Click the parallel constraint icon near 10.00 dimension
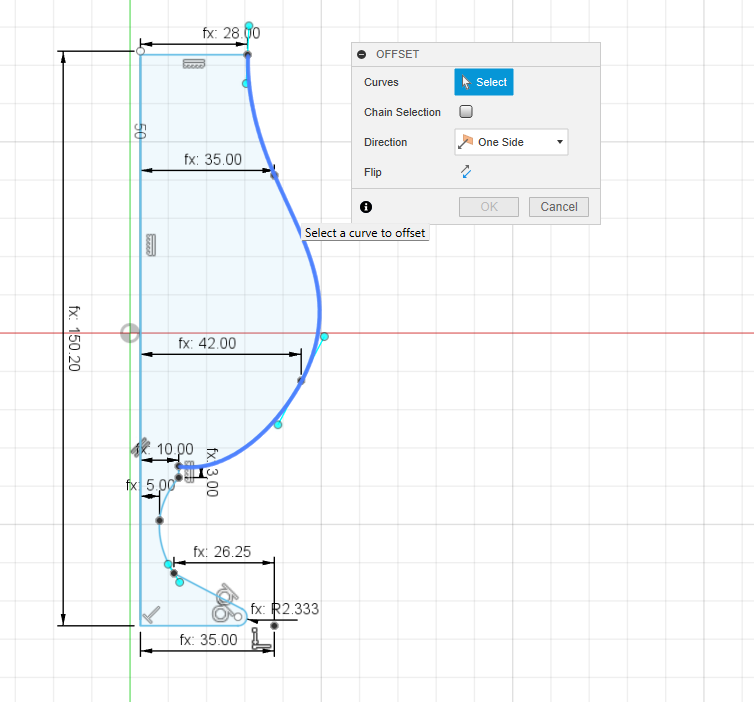The width and height of the screenshot is (754, 702). [140, 449]
